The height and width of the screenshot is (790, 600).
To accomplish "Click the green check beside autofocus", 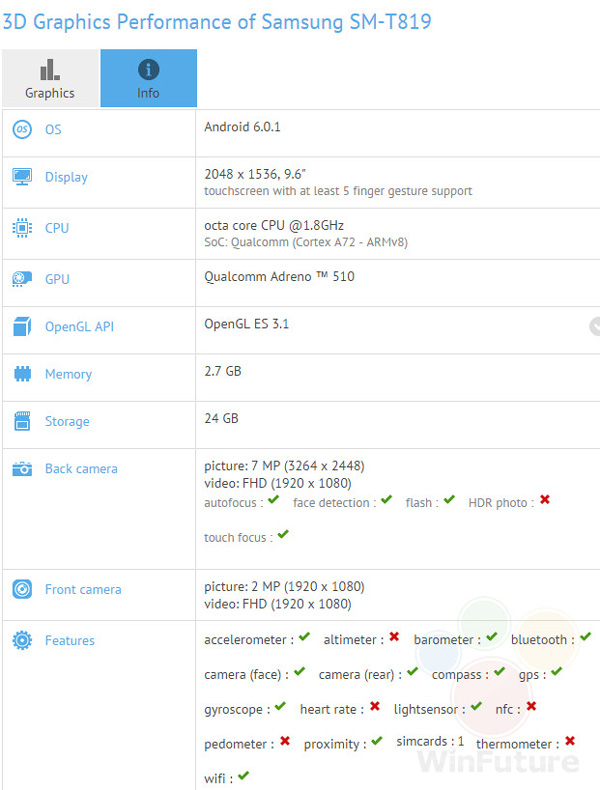I will [x=273, y=501].
